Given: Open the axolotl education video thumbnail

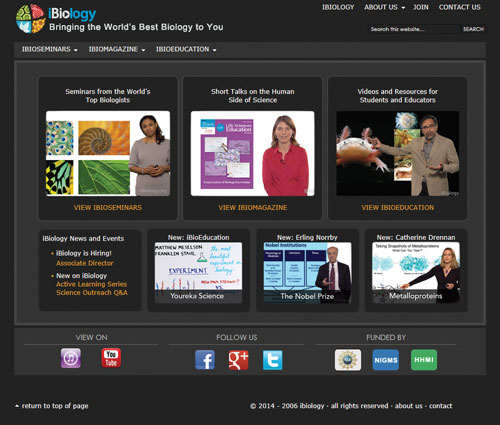Looking at the screenshot, I should click(x=398, y=153).
